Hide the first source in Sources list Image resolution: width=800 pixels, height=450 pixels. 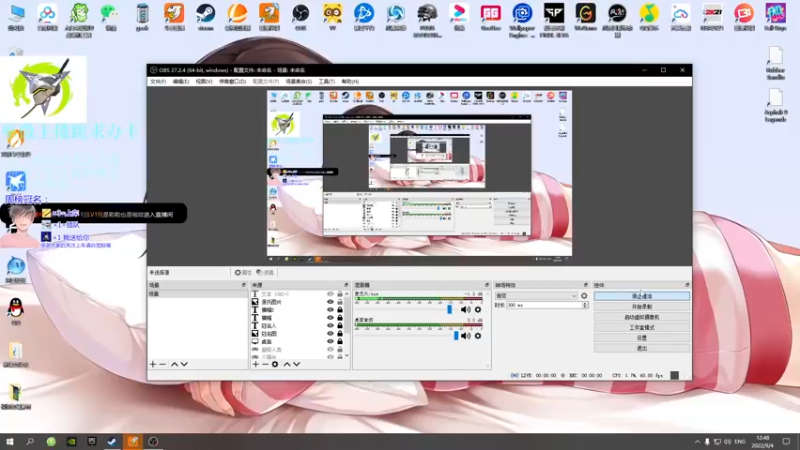click(329, 295)
